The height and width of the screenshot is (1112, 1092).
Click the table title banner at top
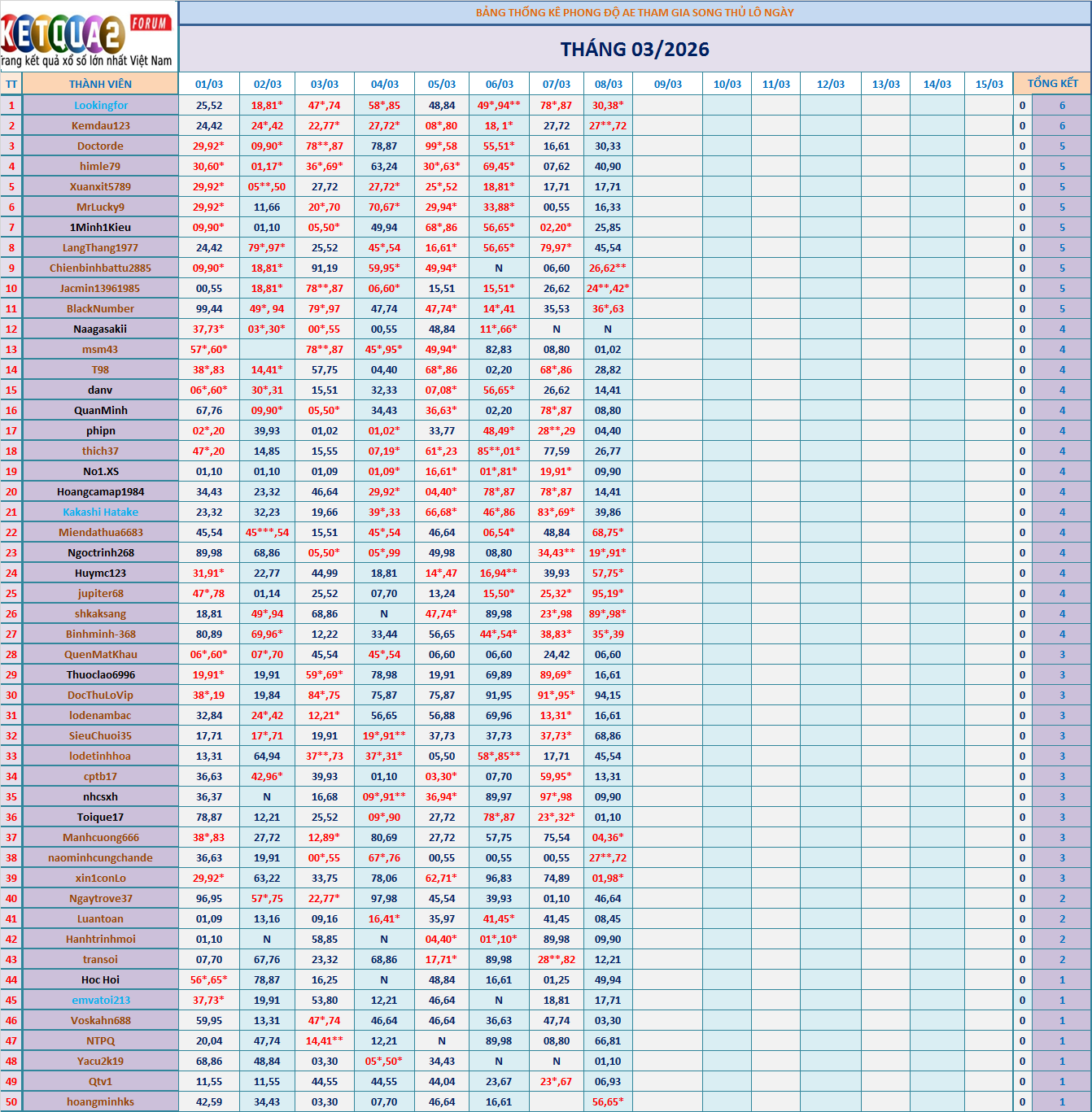(x=635, y=12)
